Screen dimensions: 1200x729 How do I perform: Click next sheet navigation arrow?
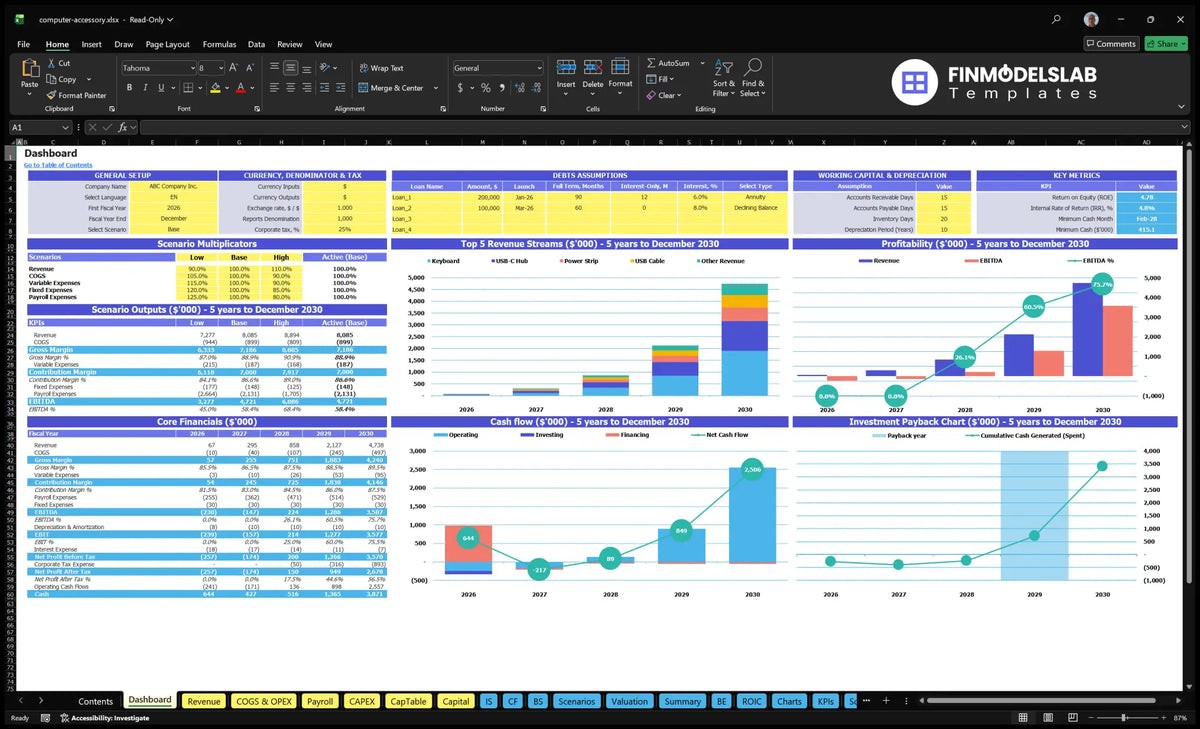pyautogui.click(x=41, y=701)
